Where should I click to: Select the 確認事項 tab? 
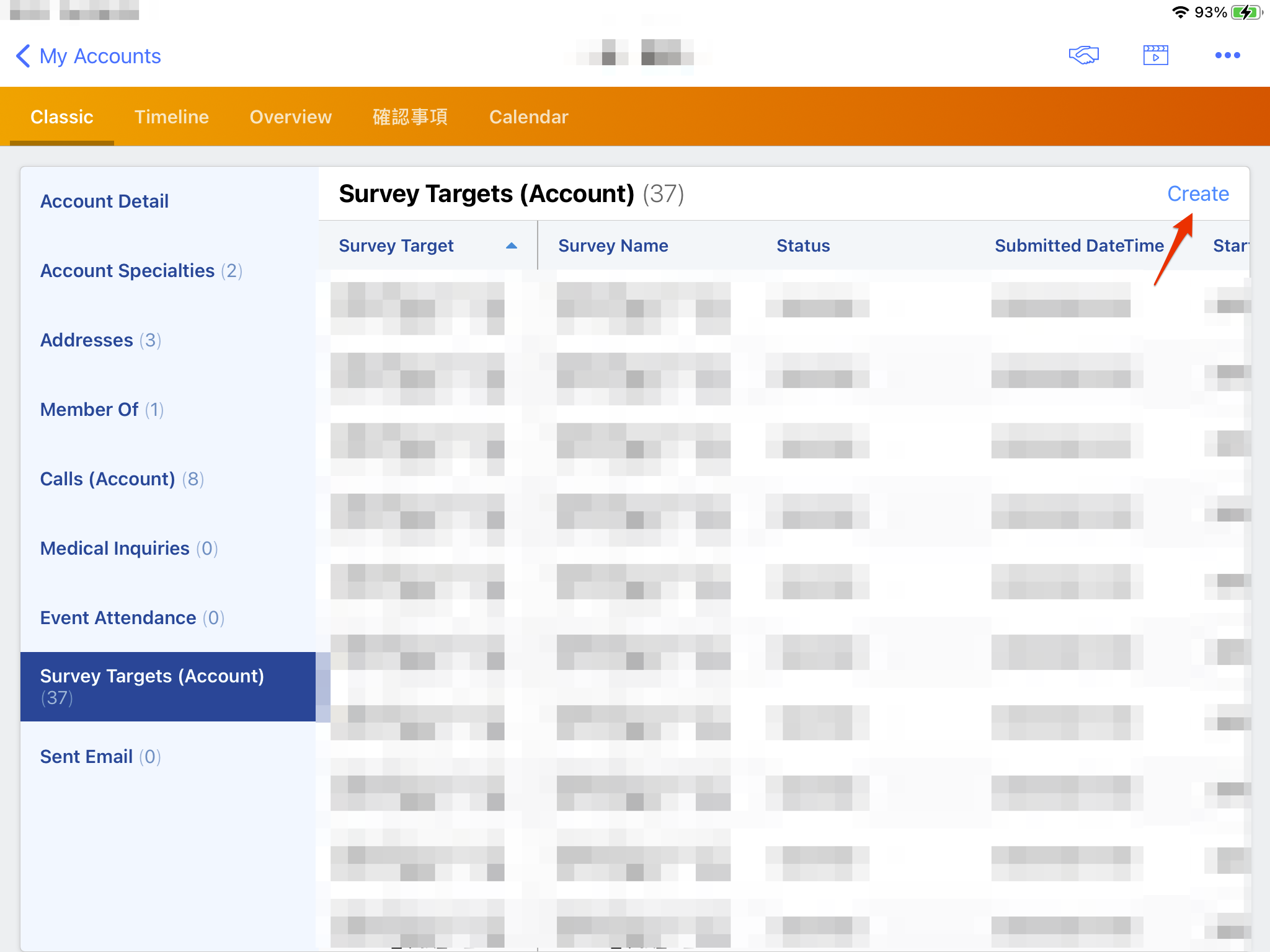coord(410,117)
